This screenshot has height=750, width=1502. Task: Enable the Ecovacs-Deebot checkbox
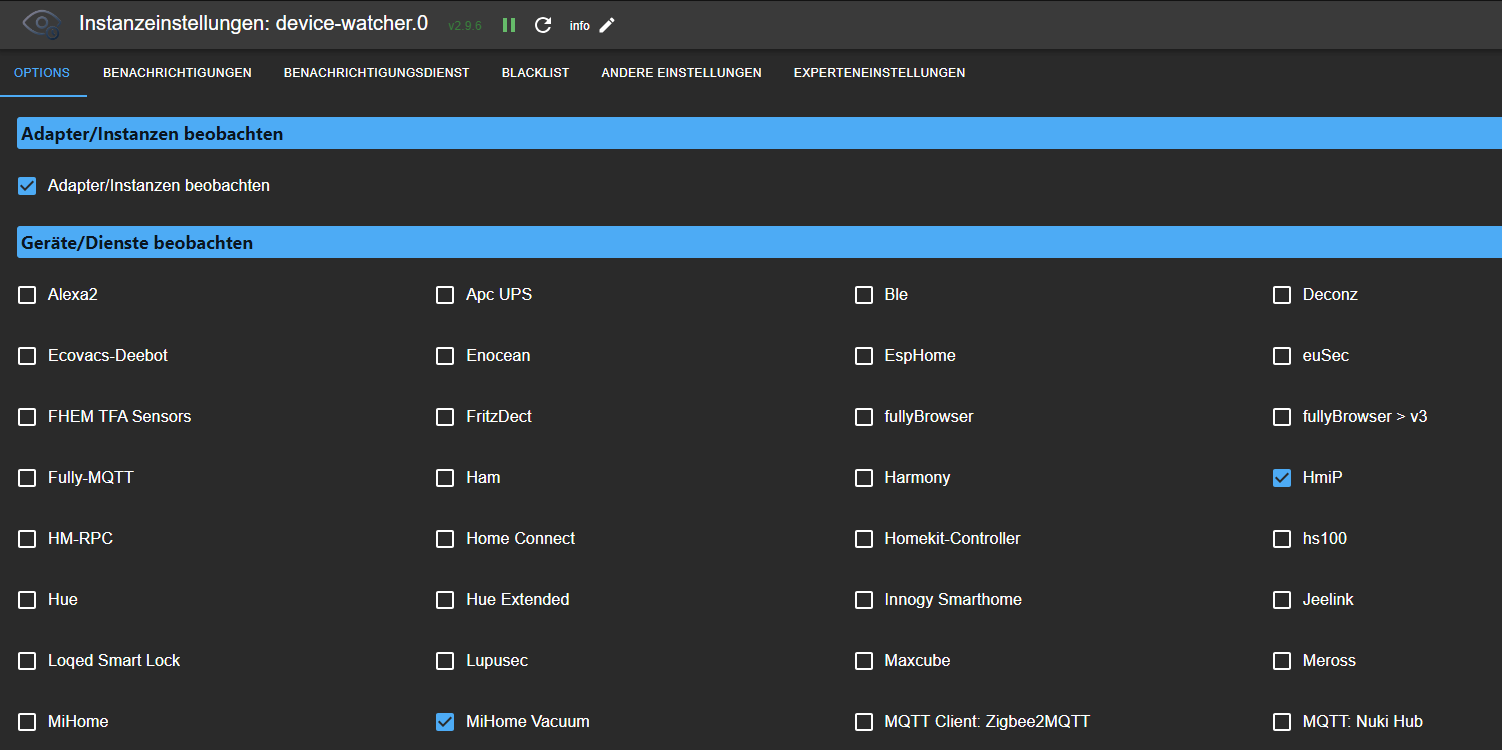point(27,356)
